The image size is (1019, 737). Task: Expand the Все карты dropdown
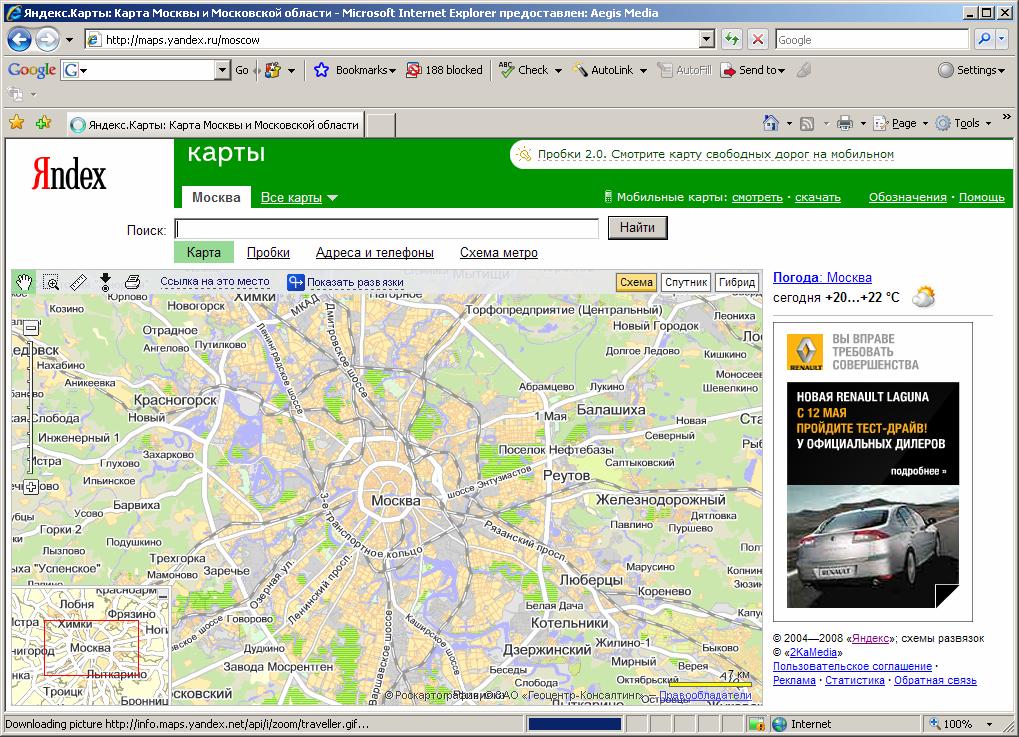click(299, 198)
